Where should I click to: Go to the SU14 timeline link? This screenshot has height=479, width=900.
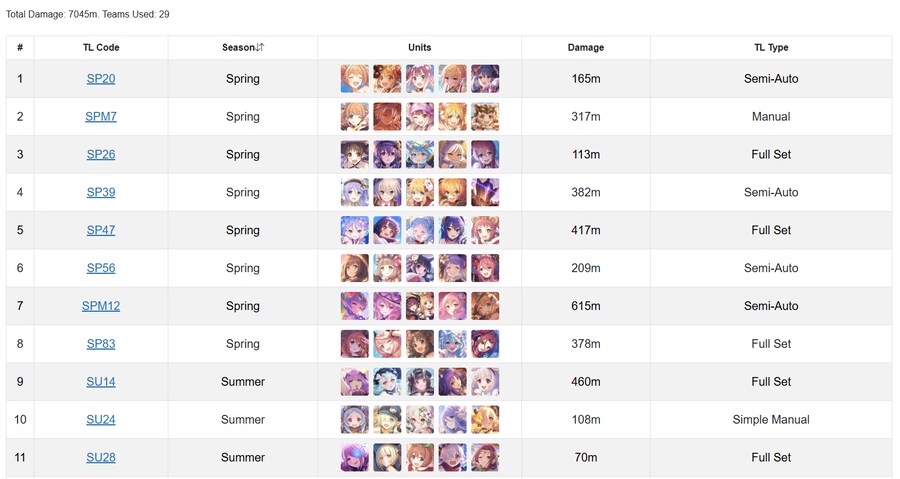click(101, 382)
